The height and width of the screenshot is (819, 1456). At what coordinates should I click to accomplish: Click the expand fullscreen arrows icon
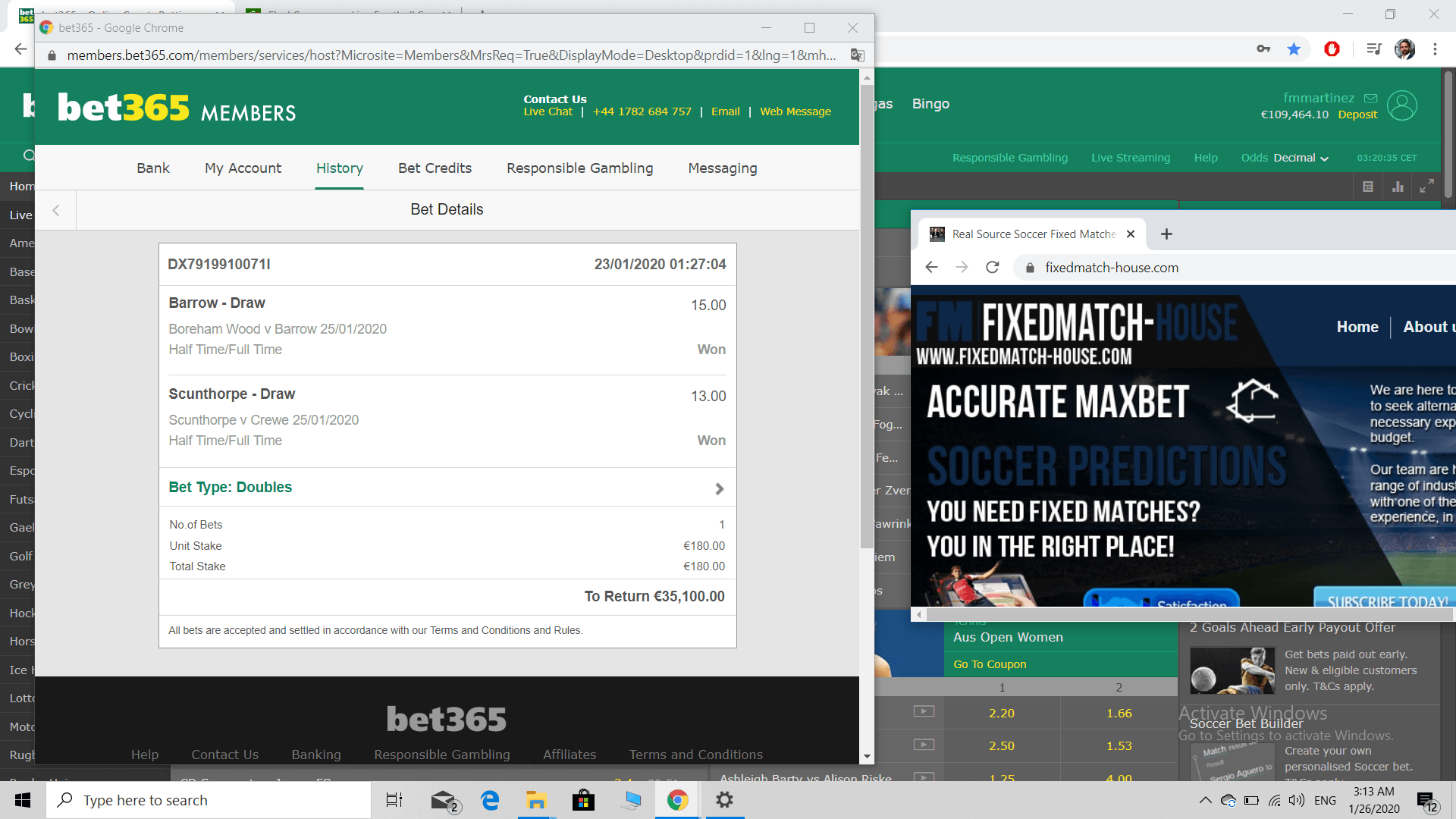coord(1426,186)
